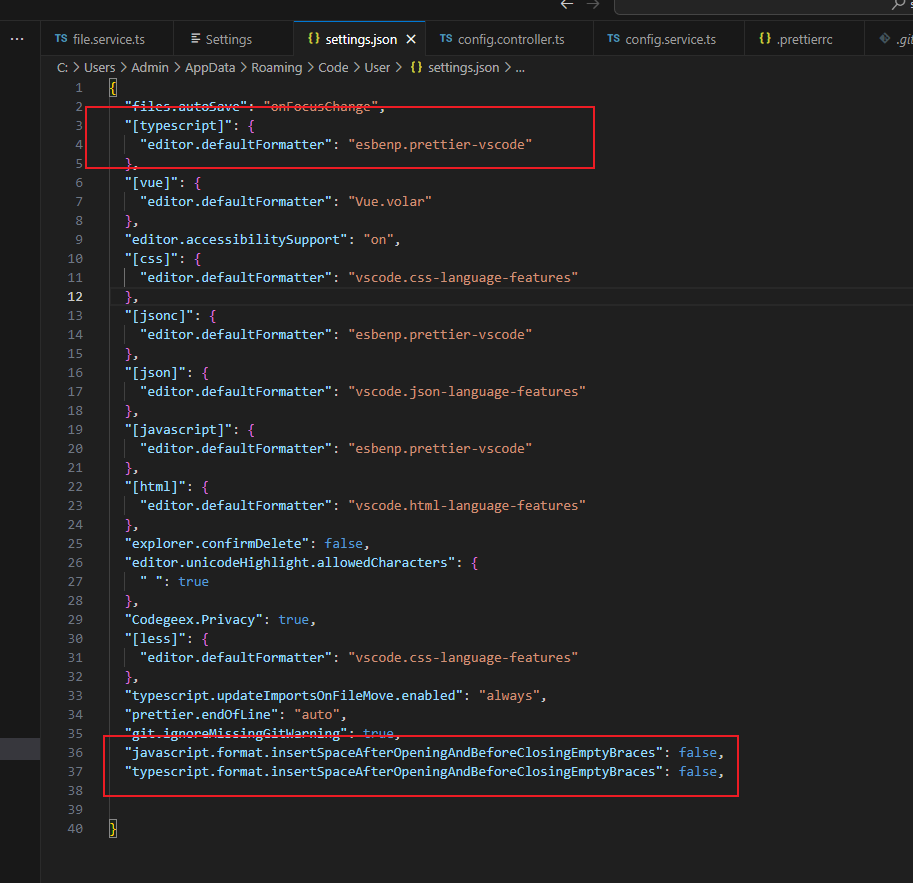Viewport: 913px width, 883px height.
Task: Open the User breadcrumb dropdown
Action: (x=377, y=67)
